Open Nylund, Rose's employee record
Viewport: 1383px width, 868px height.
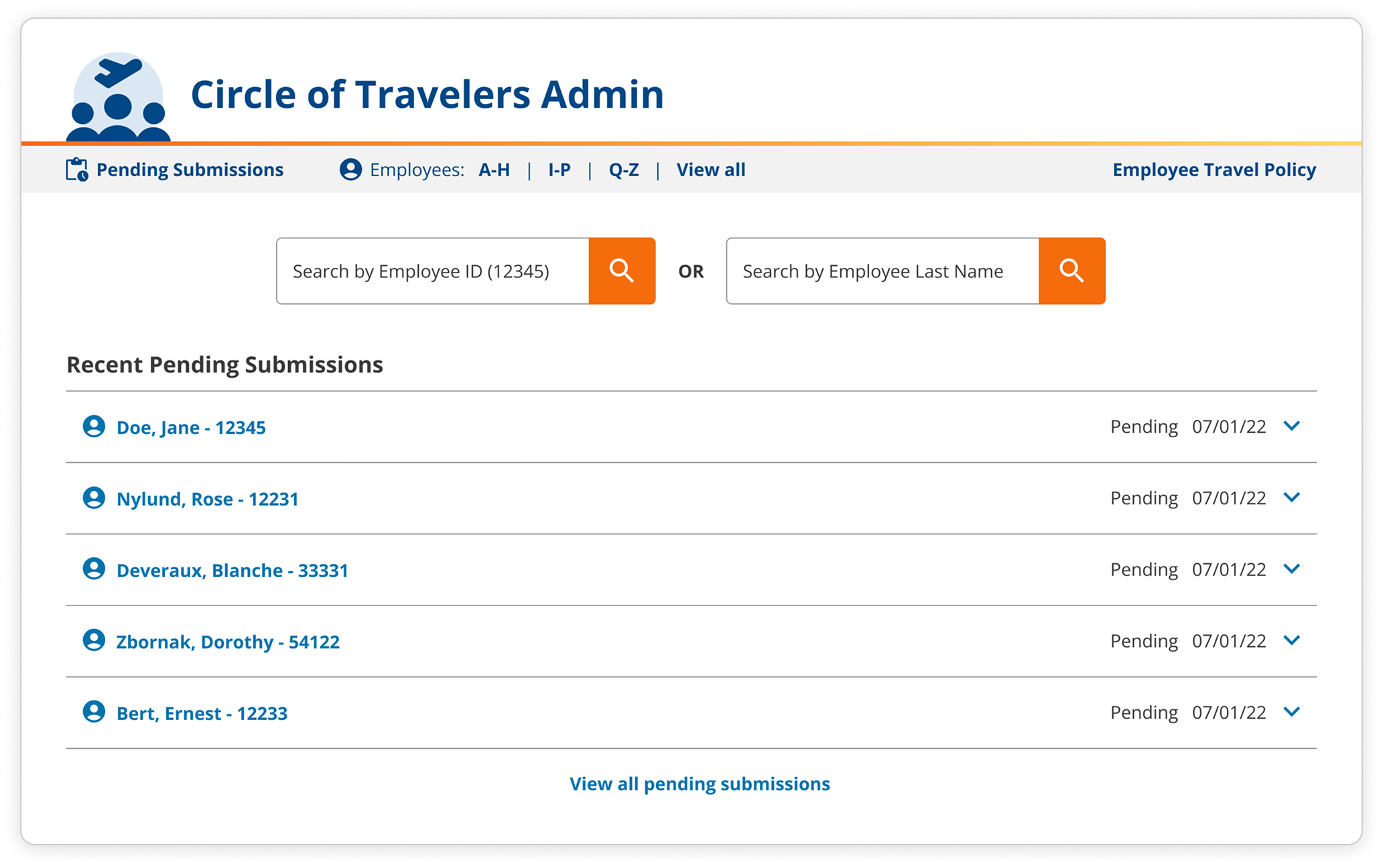pyautogui.click(x=208, y=498)
